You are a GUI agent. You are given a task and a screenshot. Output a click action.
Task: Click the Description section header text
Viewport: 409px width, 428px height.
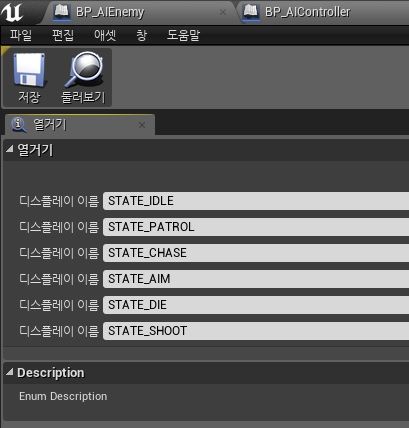[51, 373]
